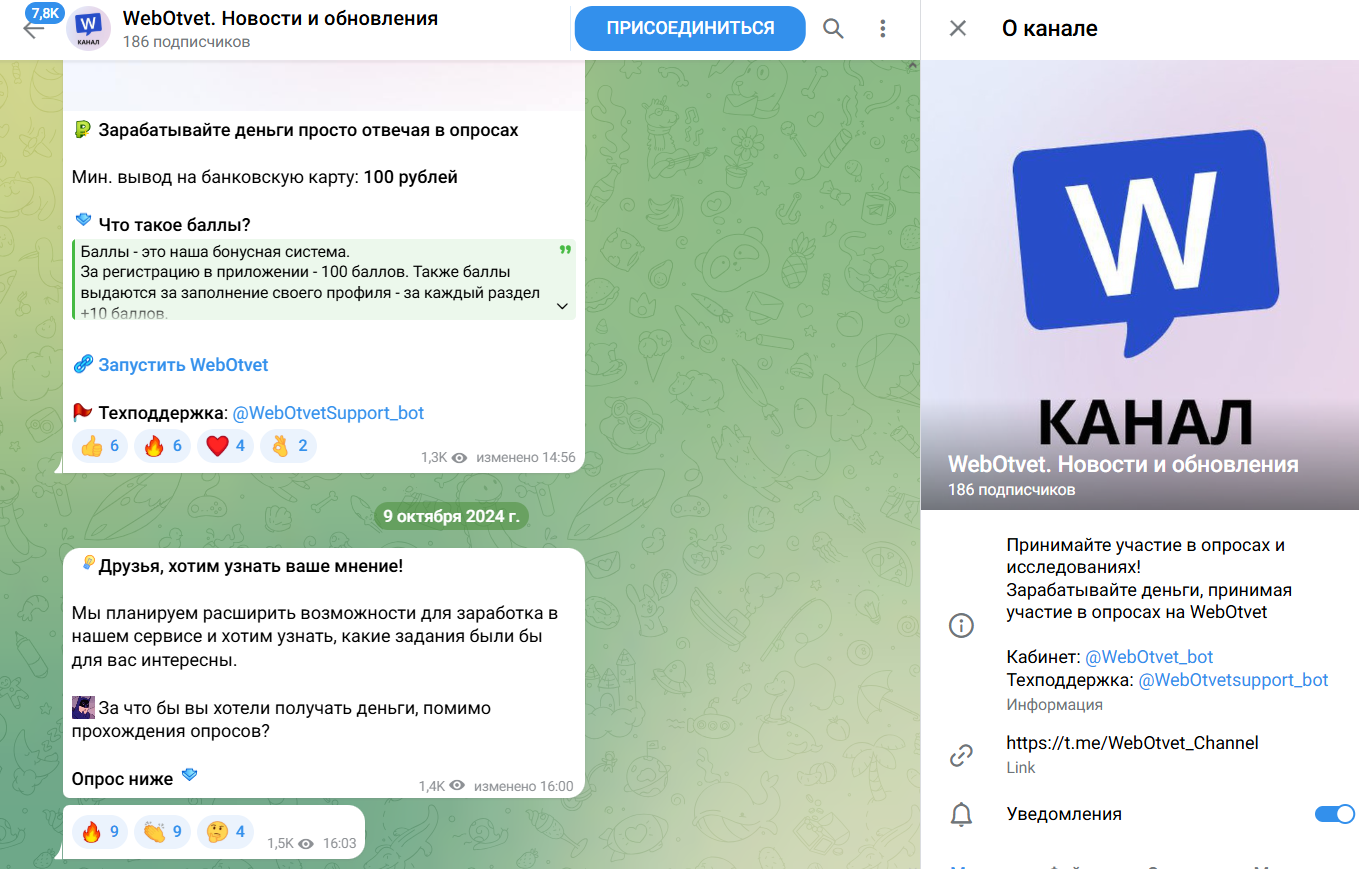Screen dimensions: 1359x869
Task: Click the info circle icon in channel description
Action: pyautogui.click(x=960, y=626)
